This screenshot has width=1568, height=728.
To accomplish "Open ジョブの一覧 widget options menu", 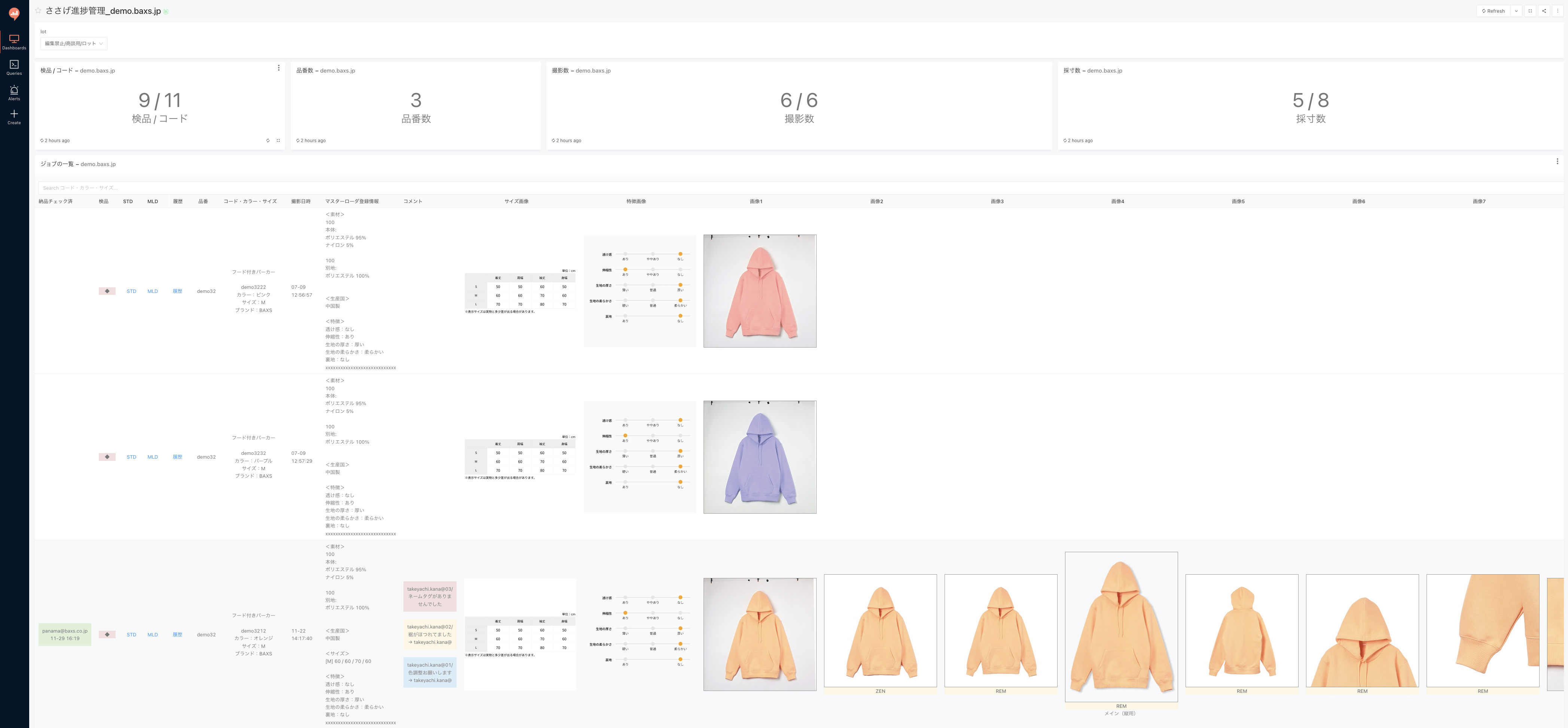I will tap(1557, 161).
